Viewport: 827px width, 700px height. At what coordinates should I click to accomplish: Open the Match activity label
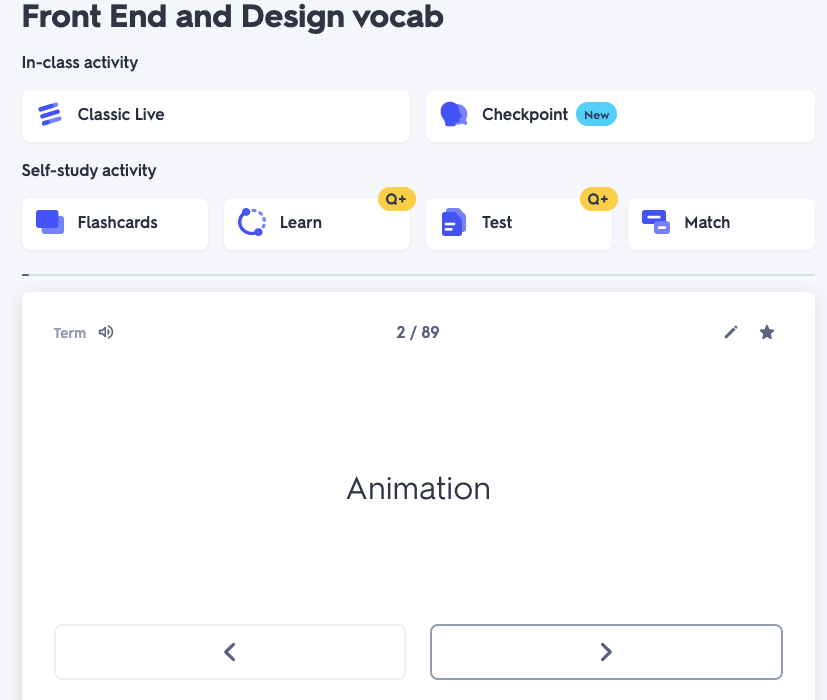pyautogui.click(x=707, y=222)
